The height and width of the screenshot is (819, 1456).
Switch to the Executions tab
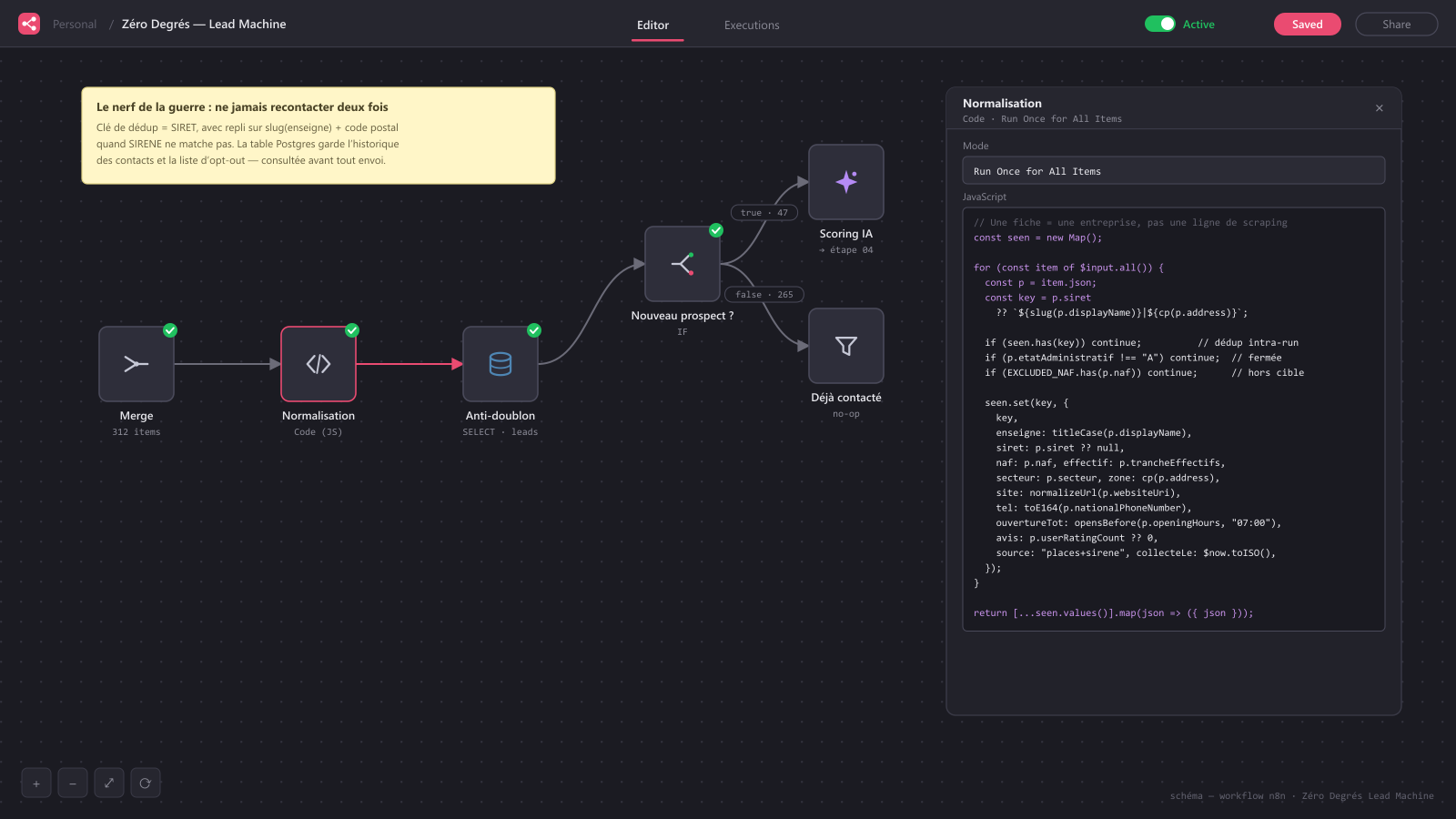click(x=752, y=25)
